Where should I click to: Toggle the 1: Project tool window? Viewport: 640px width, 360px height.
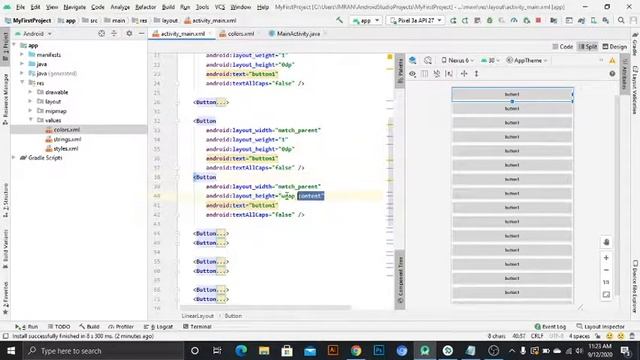point(5,47)
